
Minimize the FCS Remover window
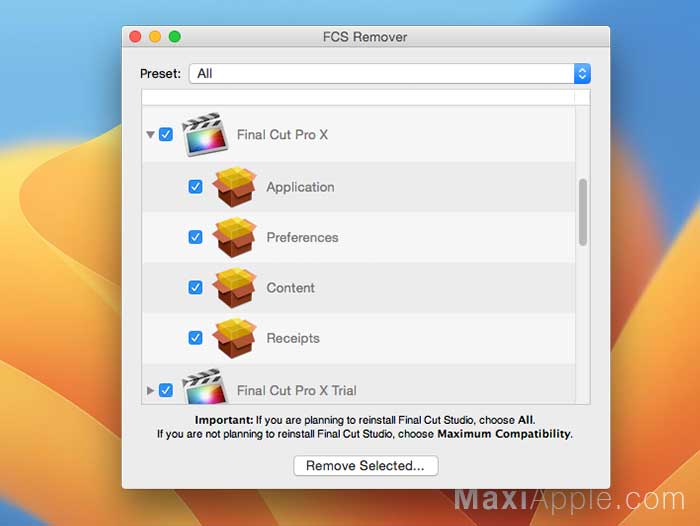[x=155, y=37]
